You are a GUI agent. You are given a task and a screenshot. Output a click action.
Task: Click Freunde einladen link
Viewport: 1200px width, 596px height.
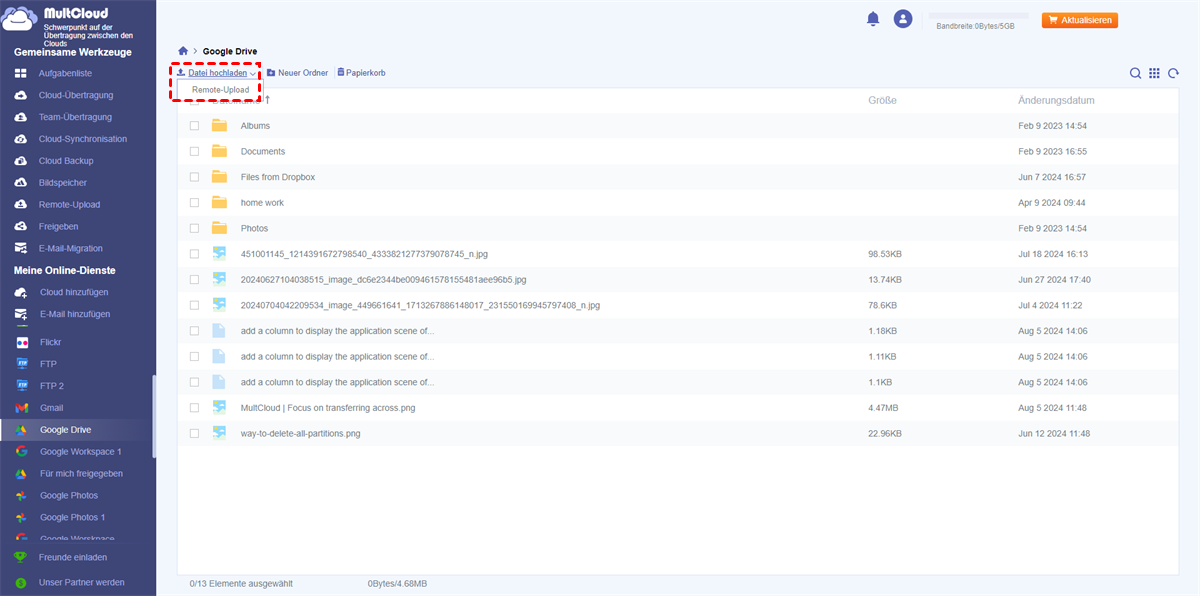(73, 558)
